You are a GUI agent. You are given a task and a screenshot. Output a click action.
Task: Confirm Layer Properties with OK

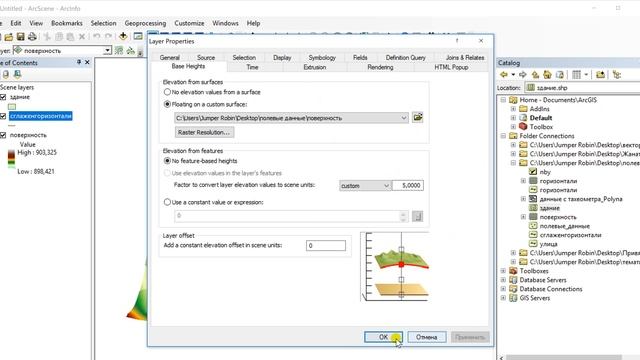383,337
